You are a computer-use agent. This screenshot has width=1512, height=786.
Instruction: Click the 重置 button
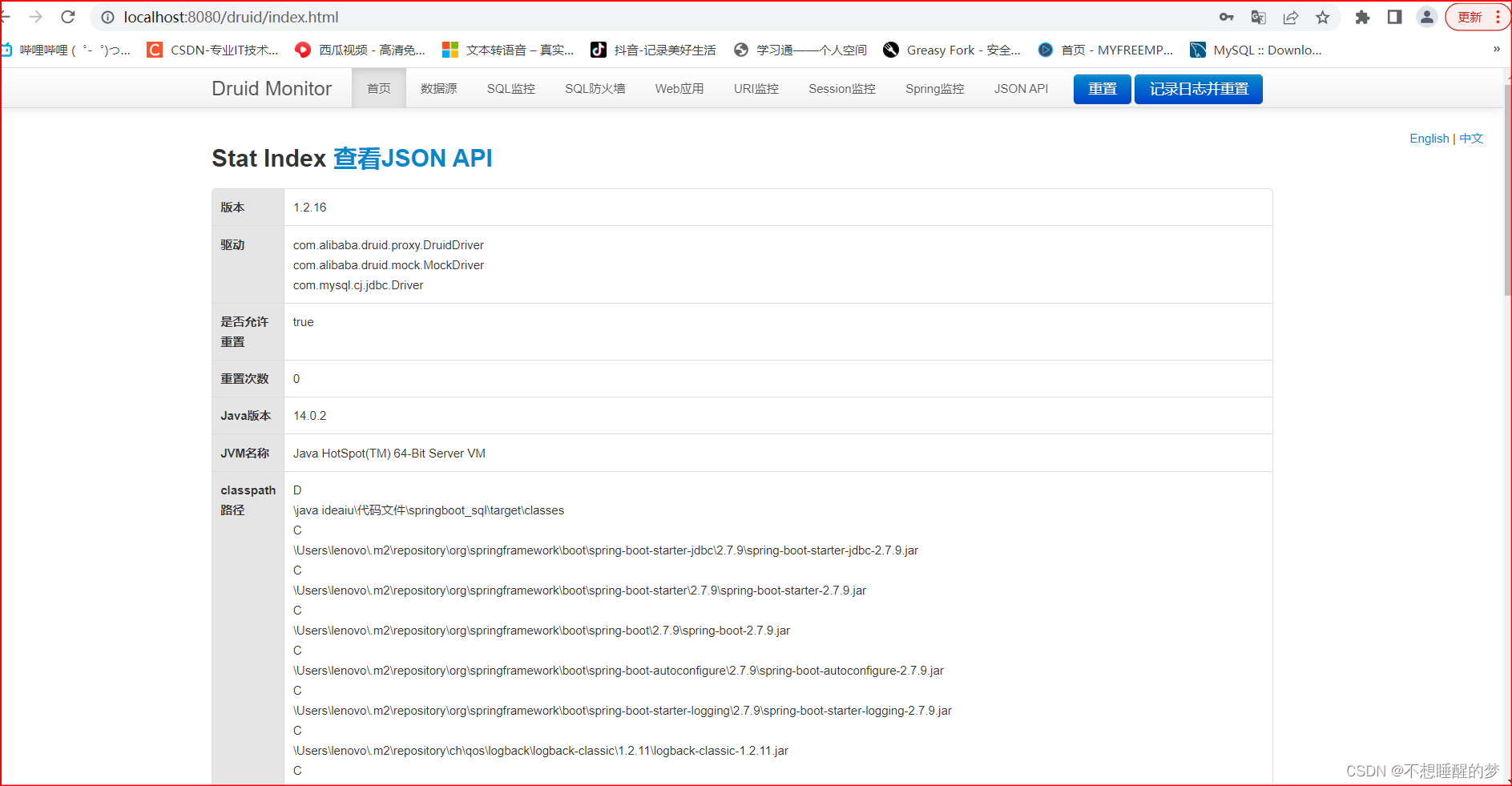coord(1102,89)
